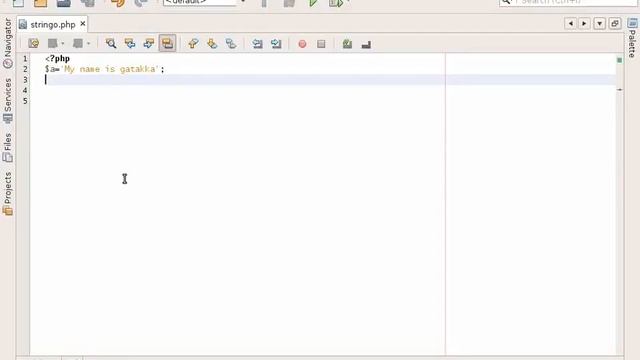The height and width of the screenshot is (360, 640).
Task: Click the '<?php' opening tag text
Action: pos(58,59)
